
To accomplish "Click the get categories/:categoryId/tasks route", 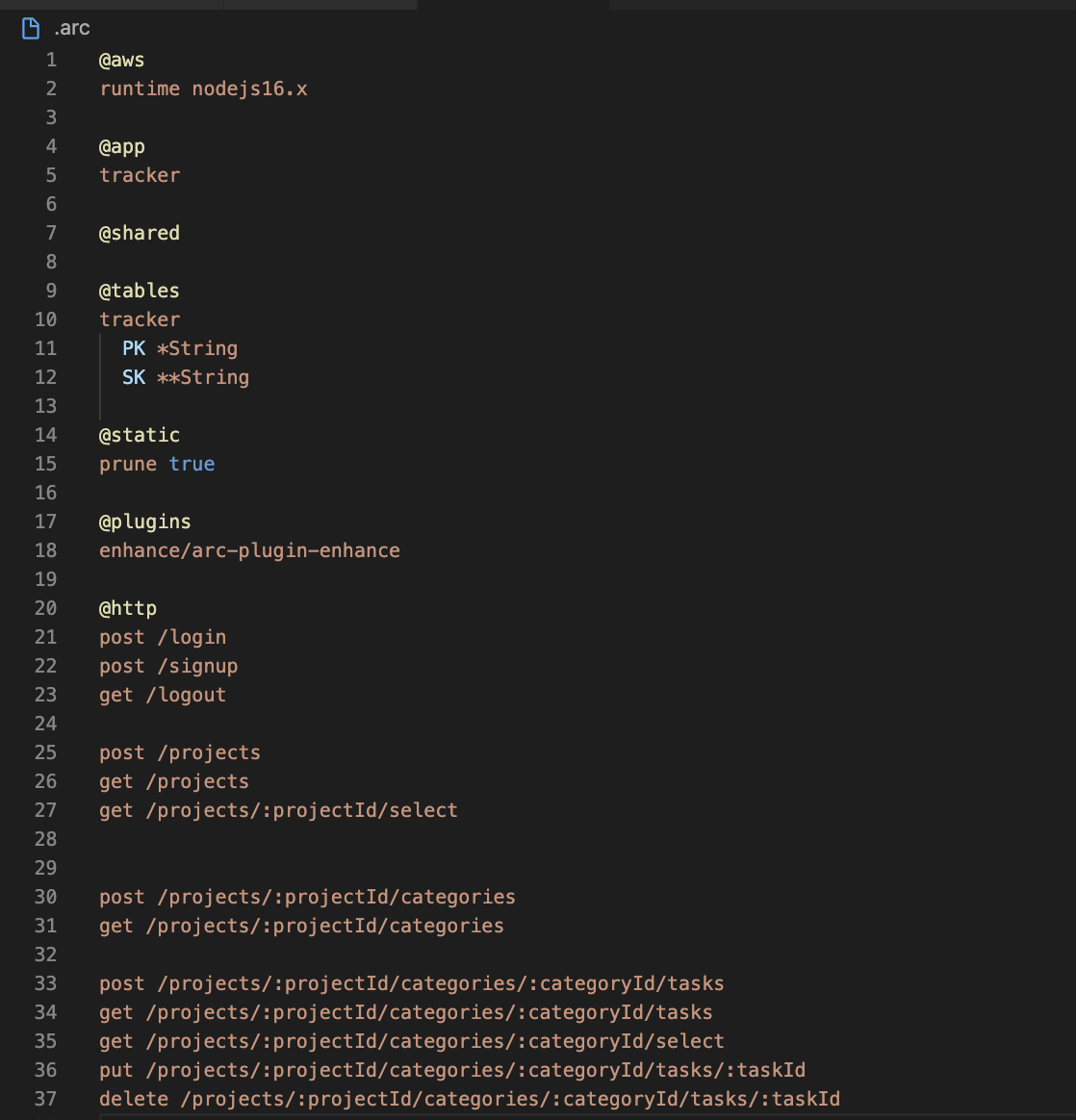I will (x=406, y=1012).
